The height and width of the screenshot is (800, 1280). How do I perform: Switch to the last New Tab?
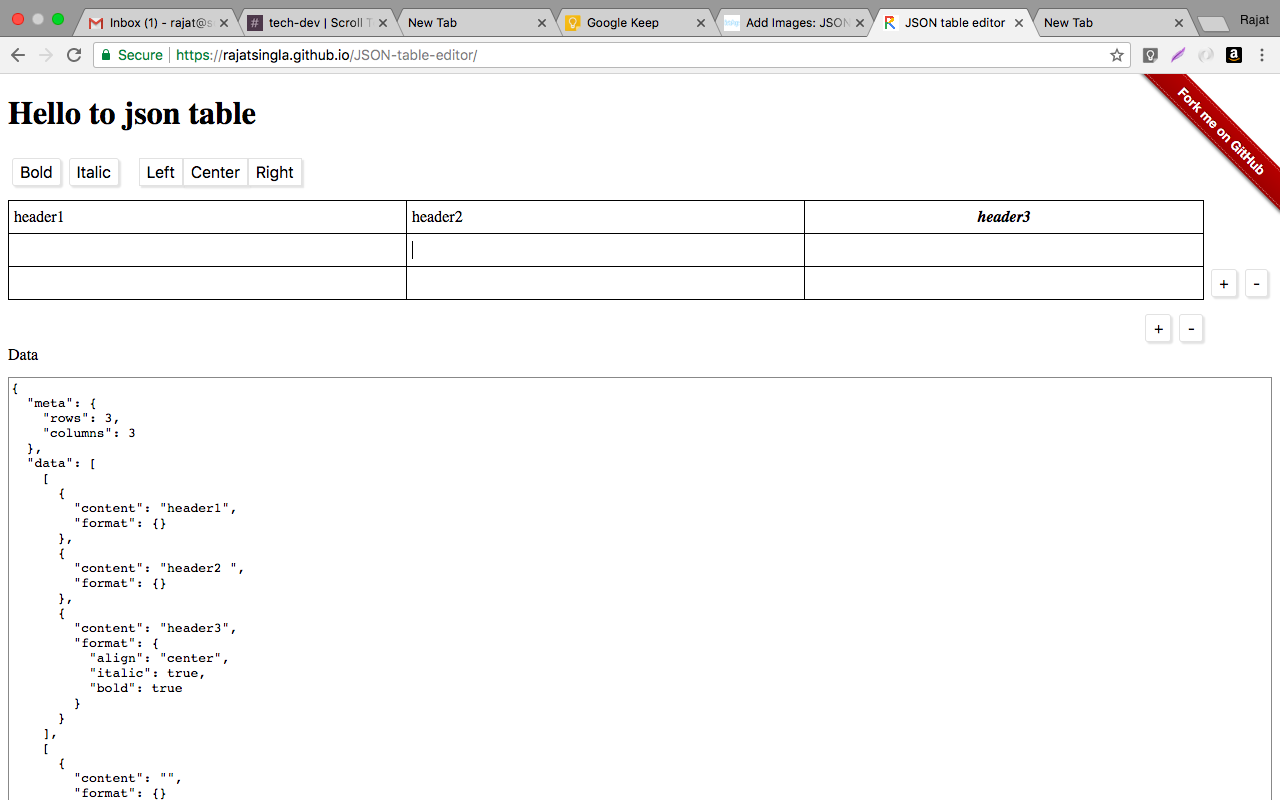1111,23
